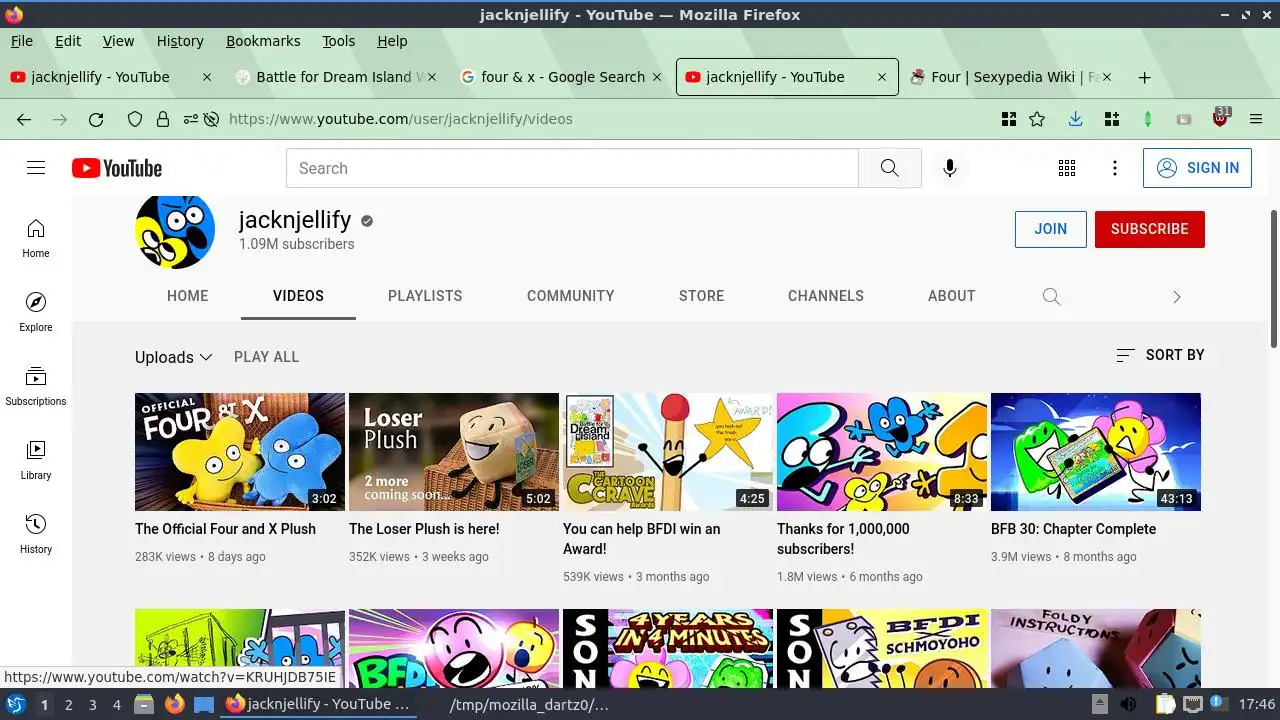The image size is (1280, 720).
Task: Click the YouTube logo
Action: (x=117, y=168)
